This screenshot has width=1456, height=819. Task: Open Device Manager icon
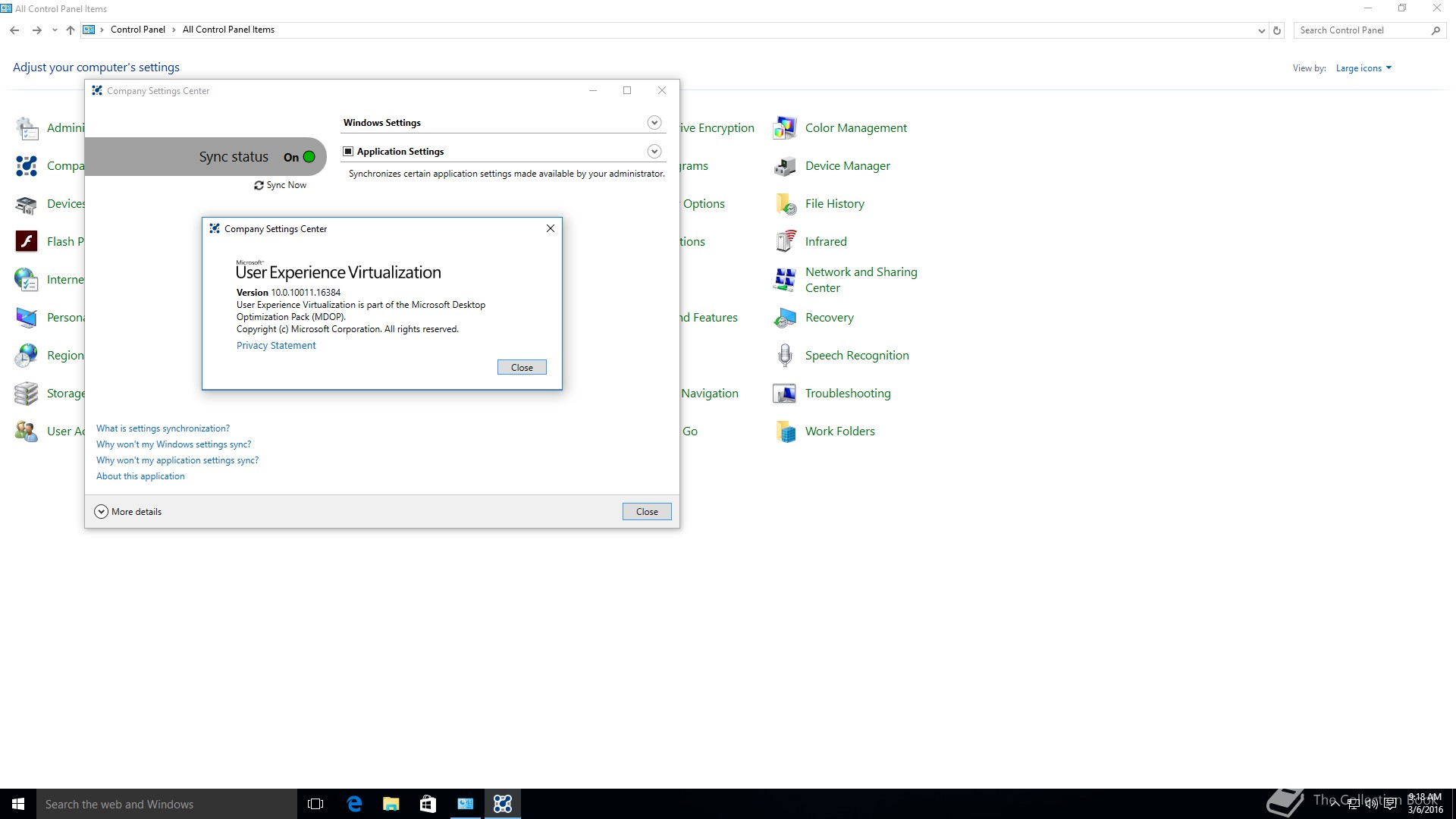[x=785, y=166]
